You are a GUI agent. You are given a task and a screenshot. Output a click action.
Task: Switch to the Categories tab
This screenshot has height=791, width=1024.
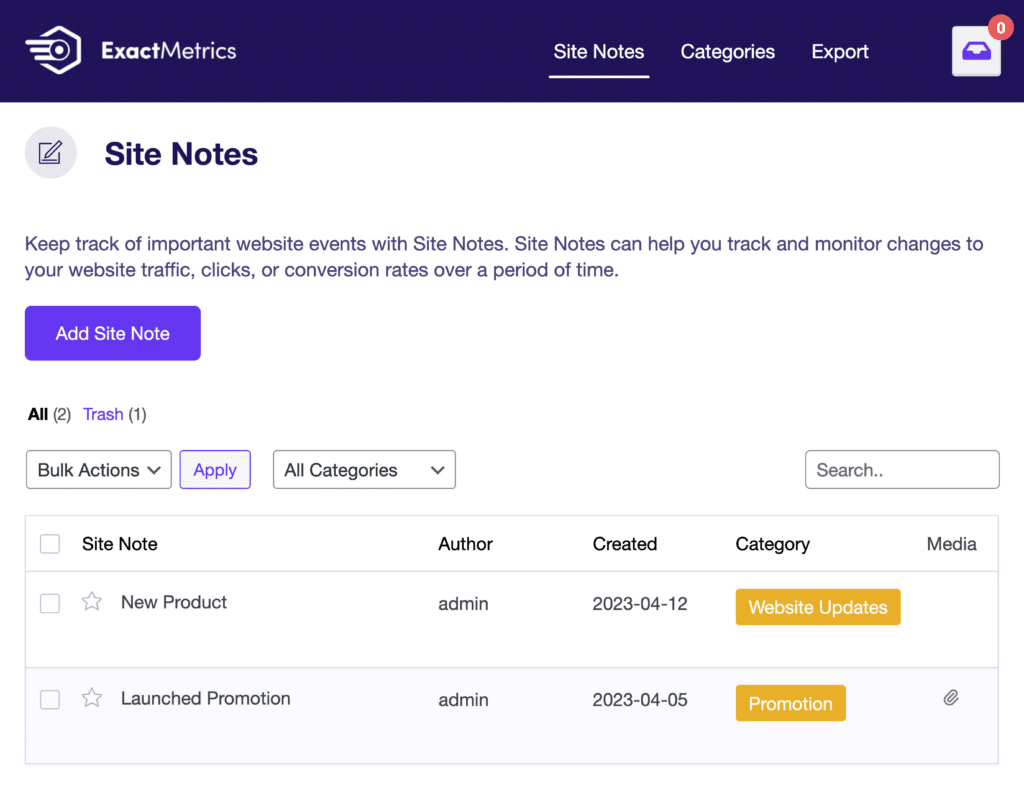pyautogui.click(x=727, y=51)
